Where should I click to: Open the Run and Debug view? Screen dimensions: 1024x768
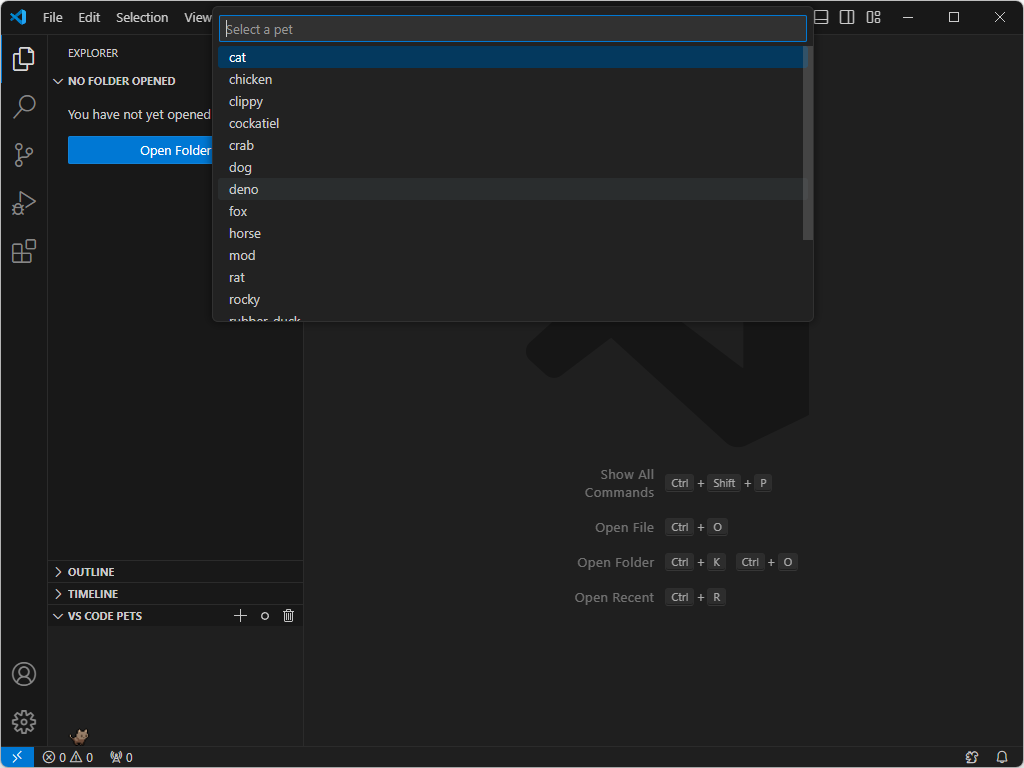tap(24, 203)
